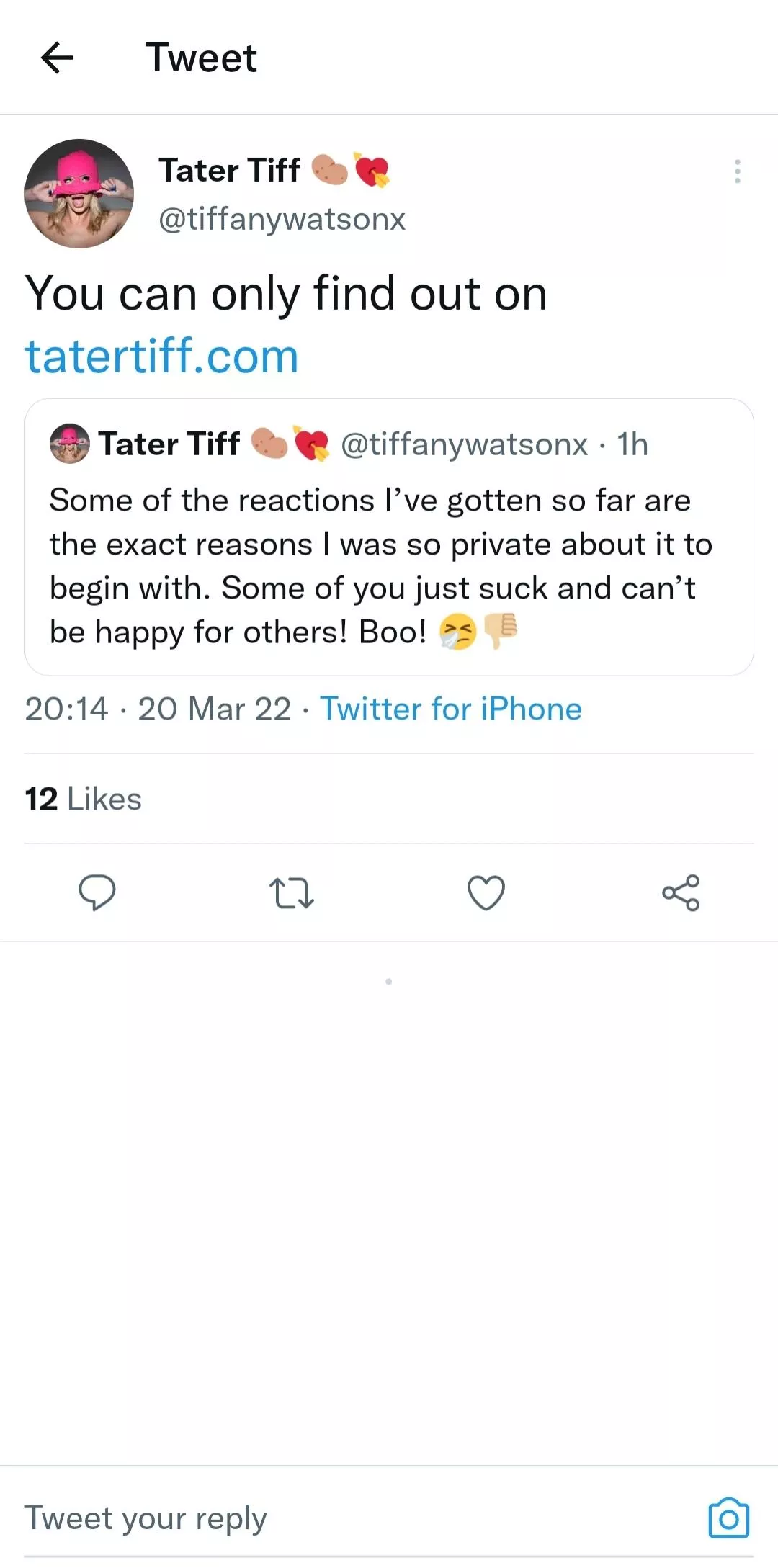The width and height of the screenshot is (778, 1568).
Task: Tap the retweet icon
Action: click(291, 893)
